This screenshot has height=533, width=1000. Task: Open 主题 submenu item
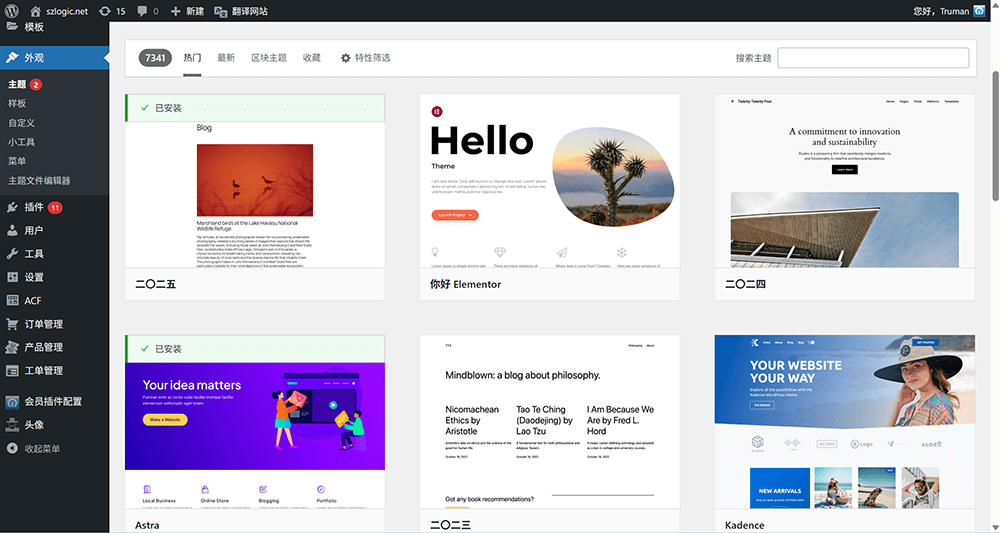[17, 84]
